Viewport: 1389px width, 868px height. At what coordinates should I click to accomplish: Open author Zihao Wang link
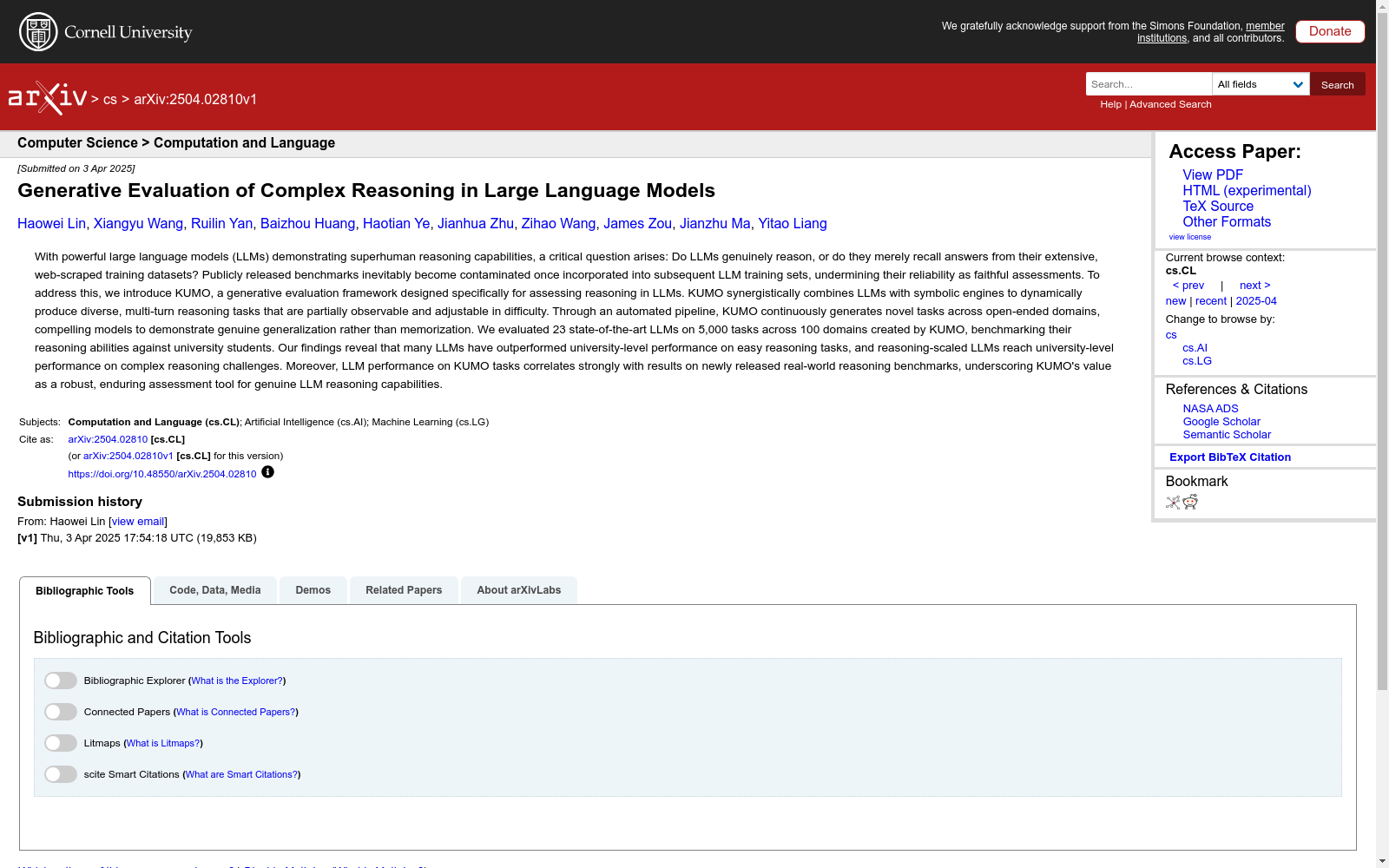coord(558,224)
